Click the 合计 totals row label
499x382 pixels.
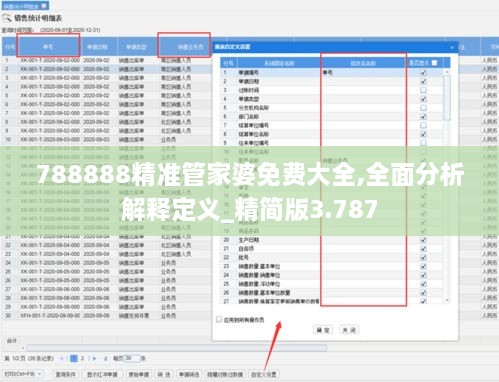tap(12, 340)
